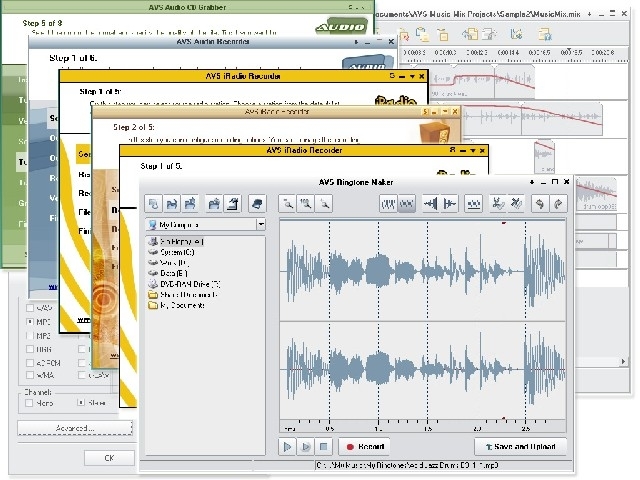Viewport: 640px width, 480px height.
Task: Click the upload arrow icon in Ringtone Maker toolbar
Action: coord(233,203)
